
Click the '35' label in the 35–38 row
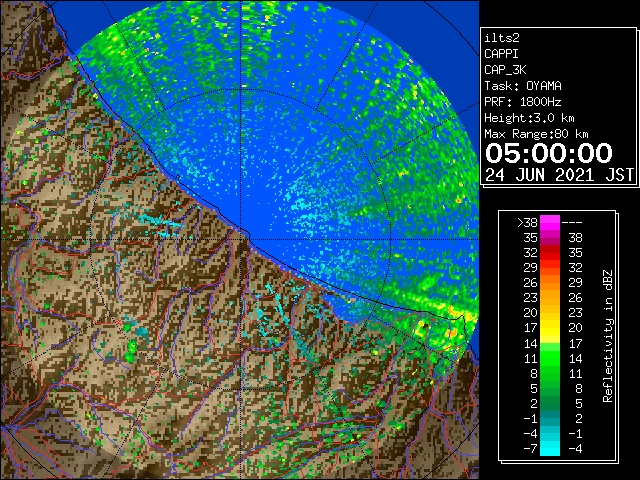[x=531, y=238]
